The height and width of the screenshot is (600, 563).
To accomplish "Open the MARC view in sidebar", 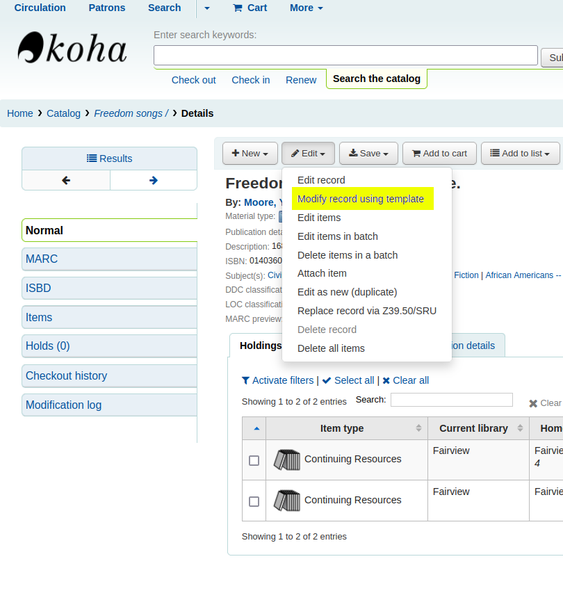I will click(109, 259).
